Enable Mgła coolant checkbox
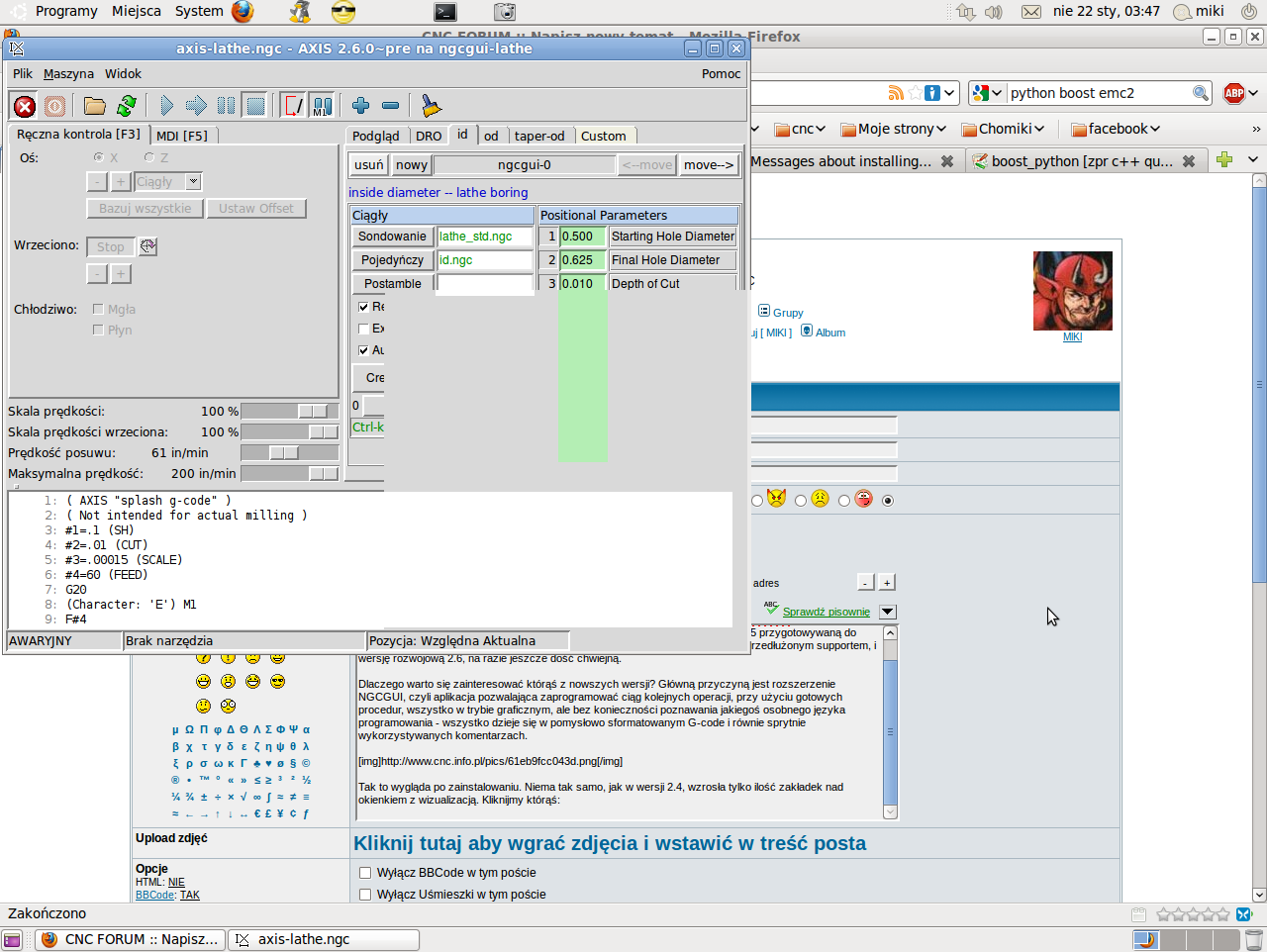 [98, 309]
